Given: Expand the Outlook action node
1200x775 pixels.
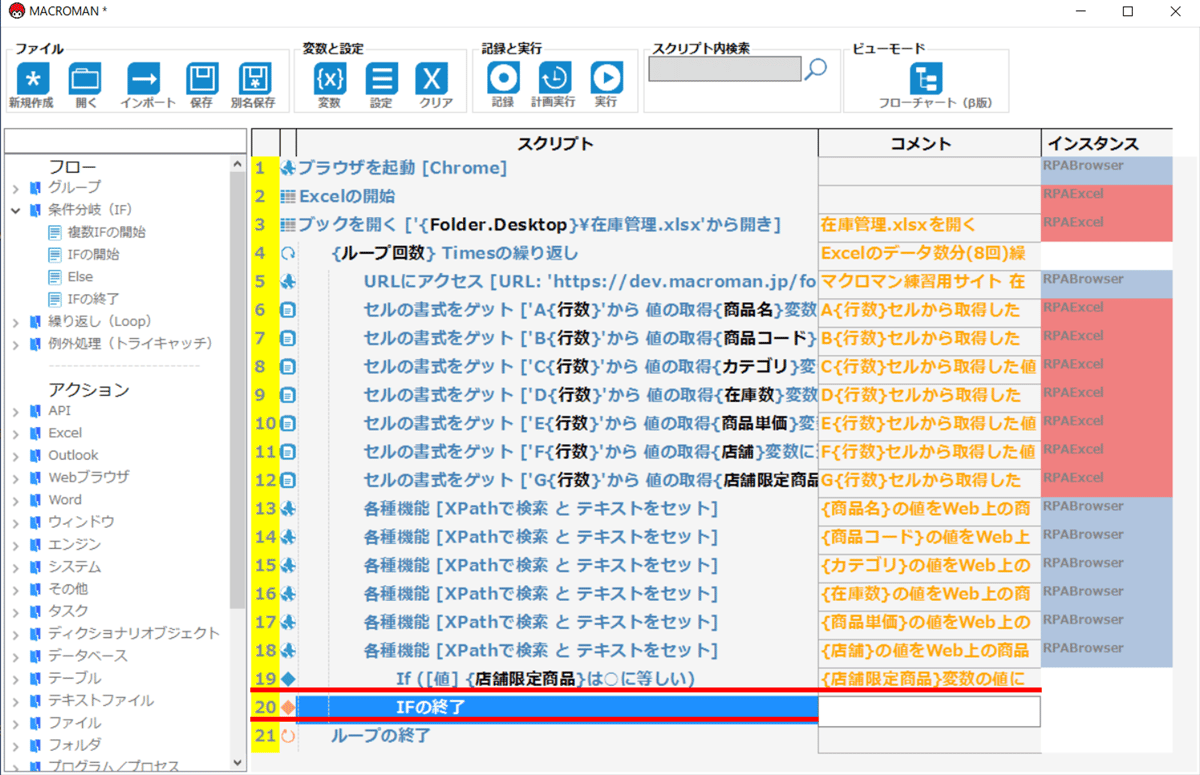Looking at the screenshot, I should click(16, 455).
